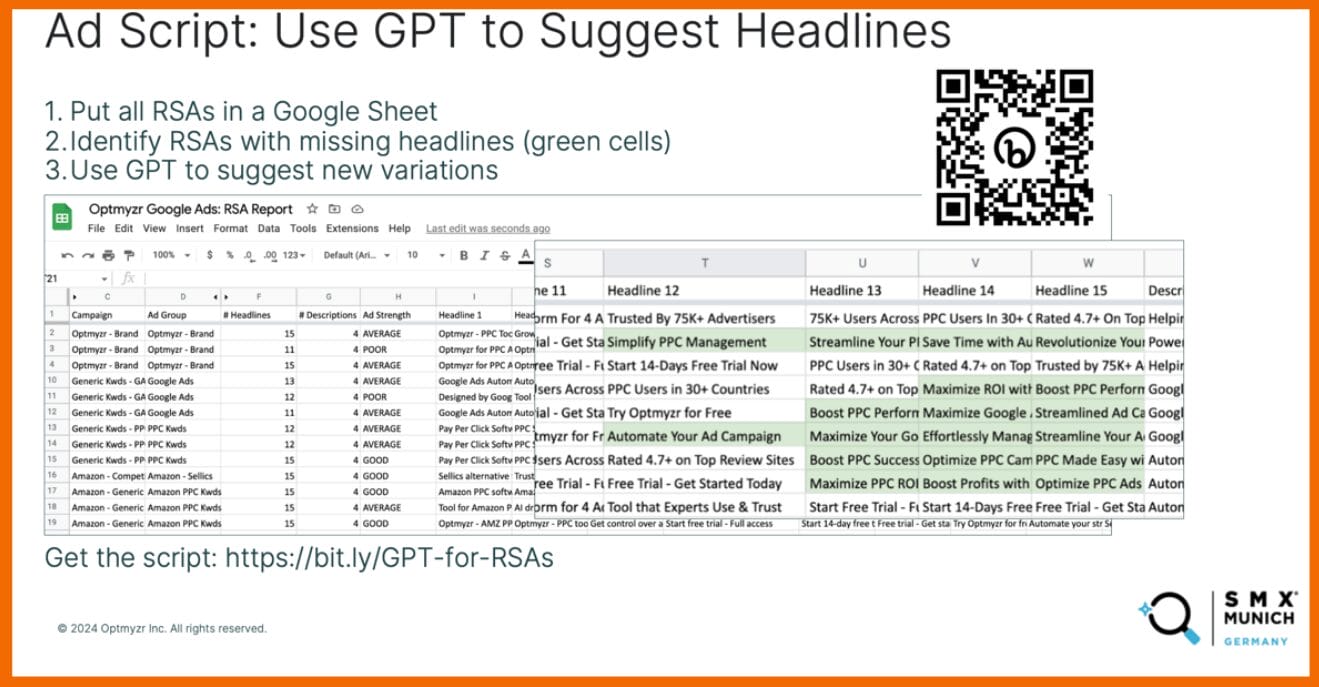Open the Extensions menu
This screenshot has width=1319, height=687.
352,229
